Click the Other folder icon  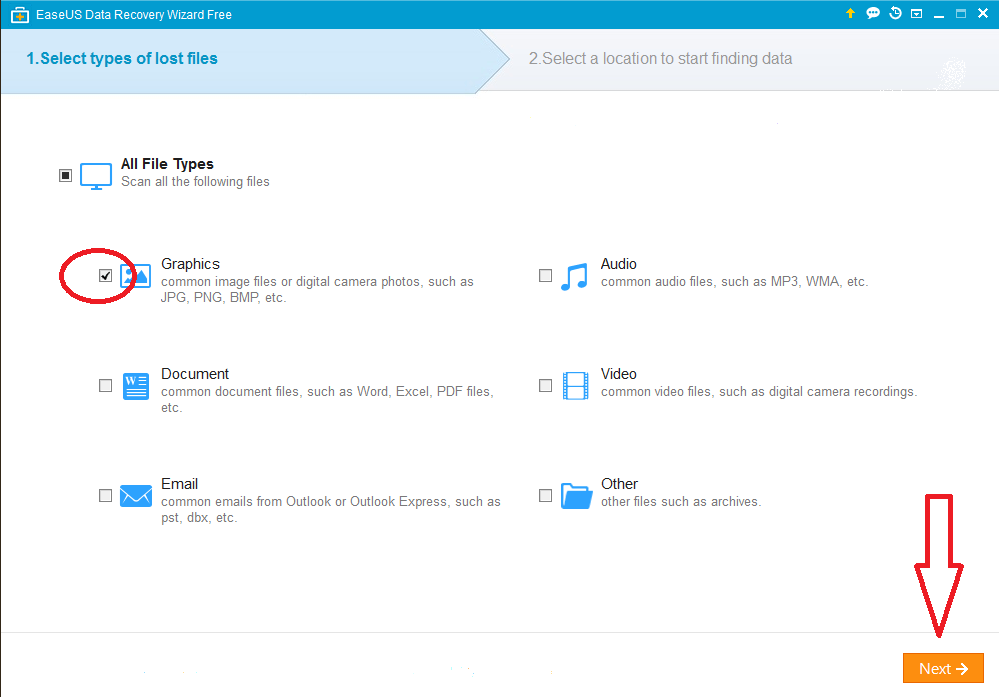(576, 496)
